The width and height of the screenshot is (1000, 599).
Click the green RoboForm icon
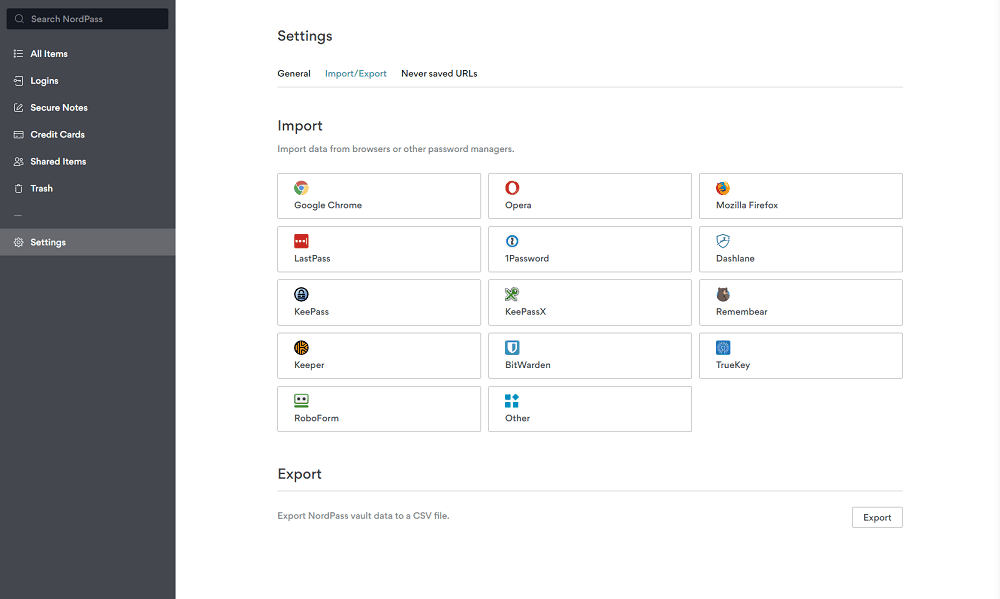coord(301,401)
